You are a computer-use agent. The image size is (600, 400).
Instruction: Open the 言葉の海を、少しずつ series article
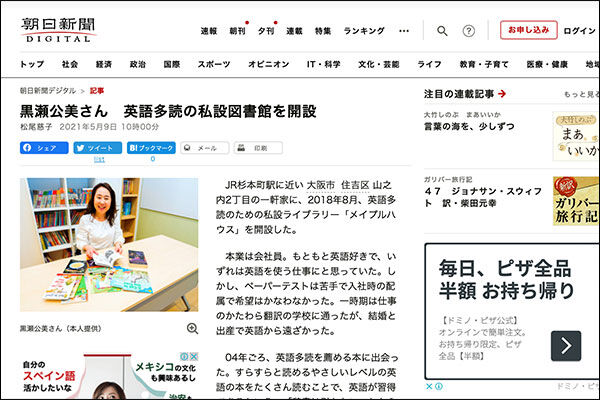(x=469, y=126)
